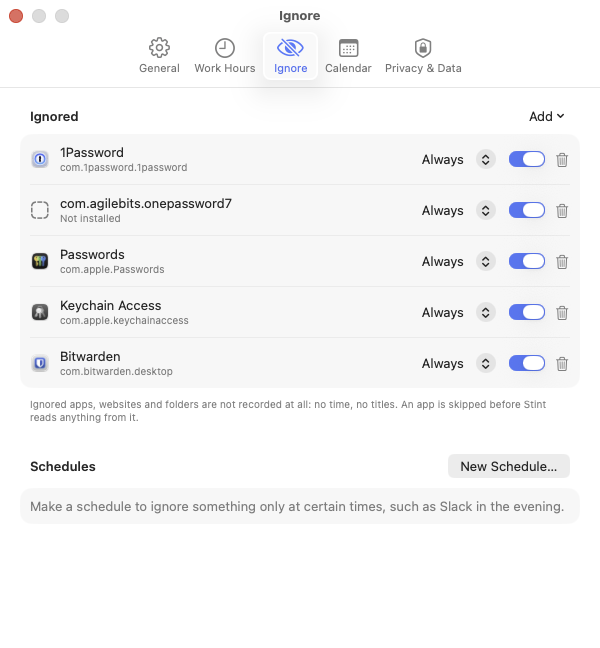The image size is (600, 648).
Task: Expand Keychain Access Always schedule selector
Action: click(x=459, y=312)
